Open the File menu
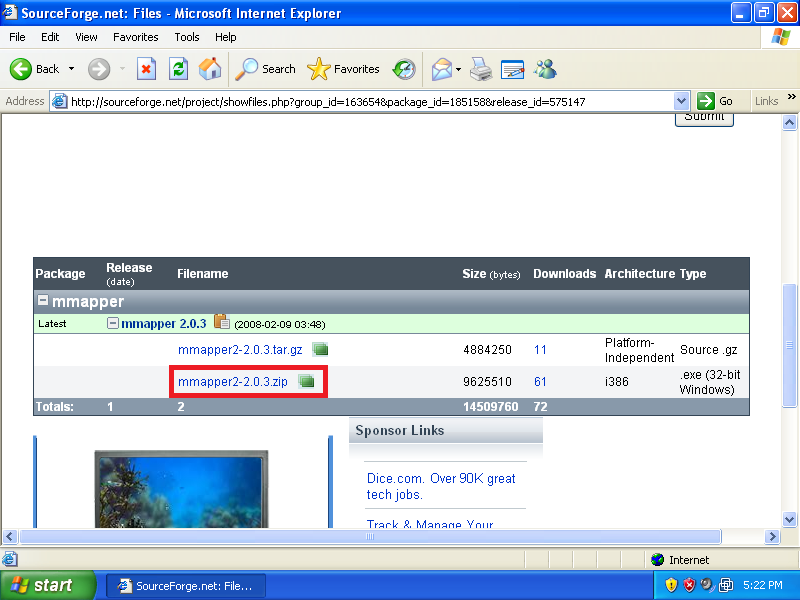The height and width of the screenshot is (600, 800). coord(17,37)
